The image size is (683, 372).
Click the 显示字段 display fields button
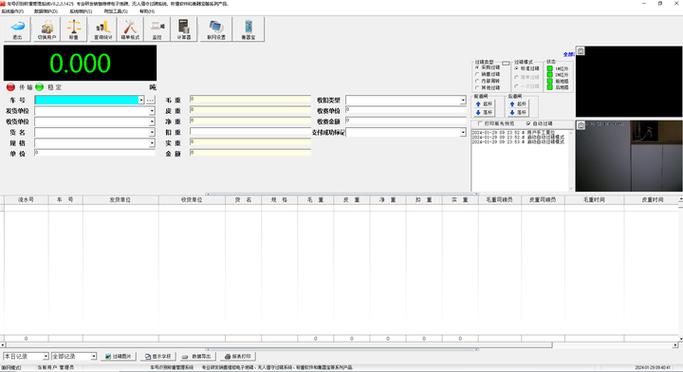pos(158,356)
